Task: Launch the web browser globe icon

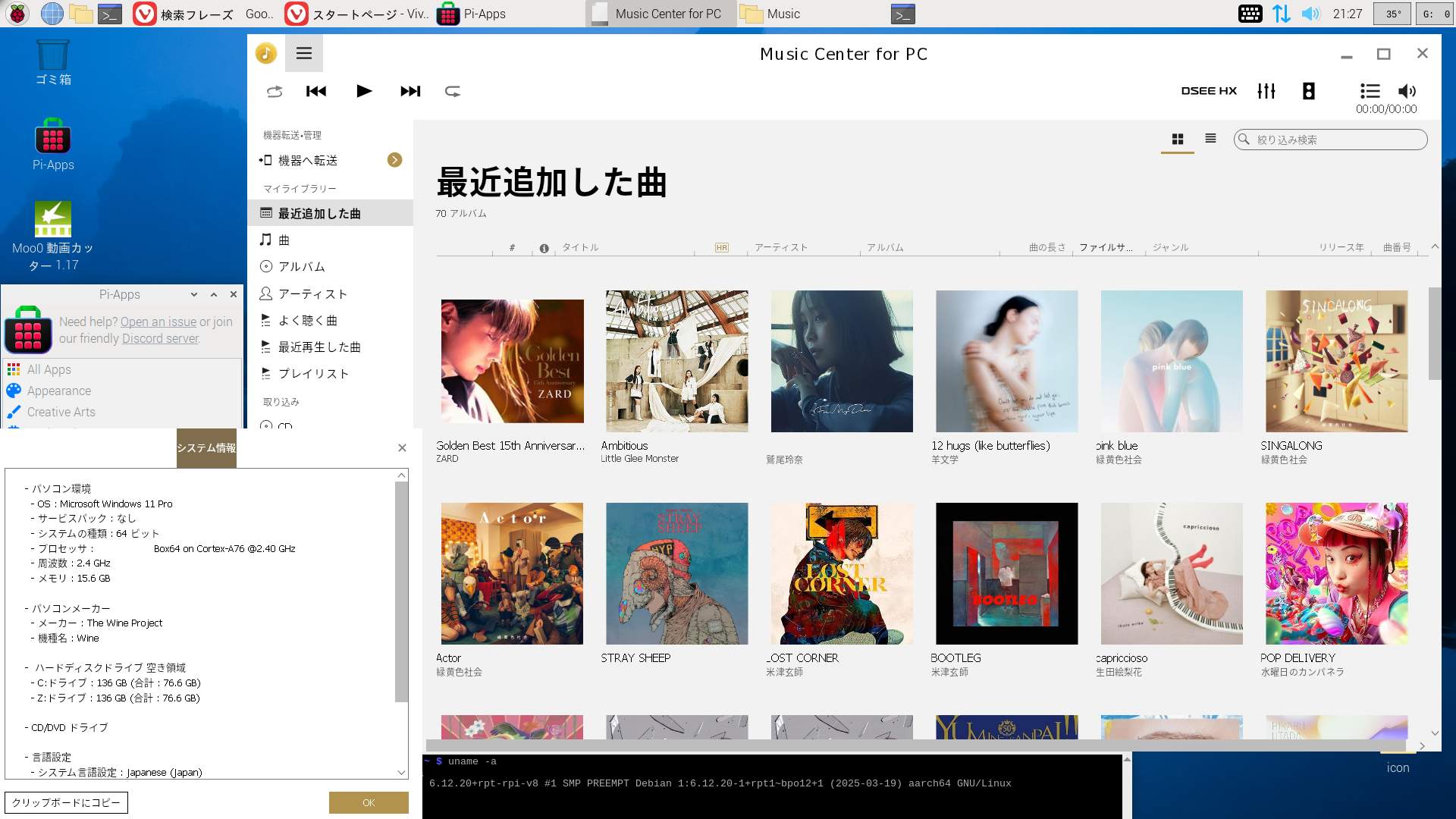Action: pyautogui.click(x=52, y=13)
